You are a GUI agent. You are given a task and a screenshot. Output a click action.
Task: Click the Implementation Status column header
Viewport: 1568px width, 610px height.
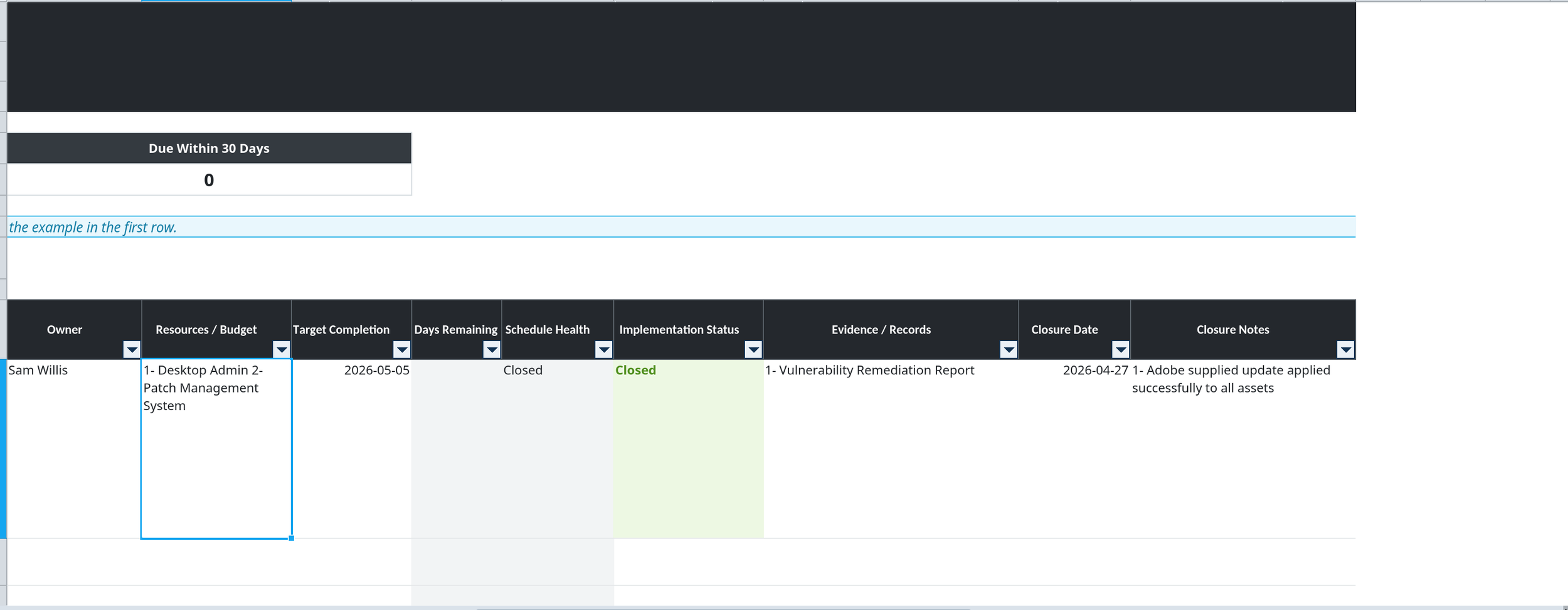pyautogui.click(x=689, y=329)
